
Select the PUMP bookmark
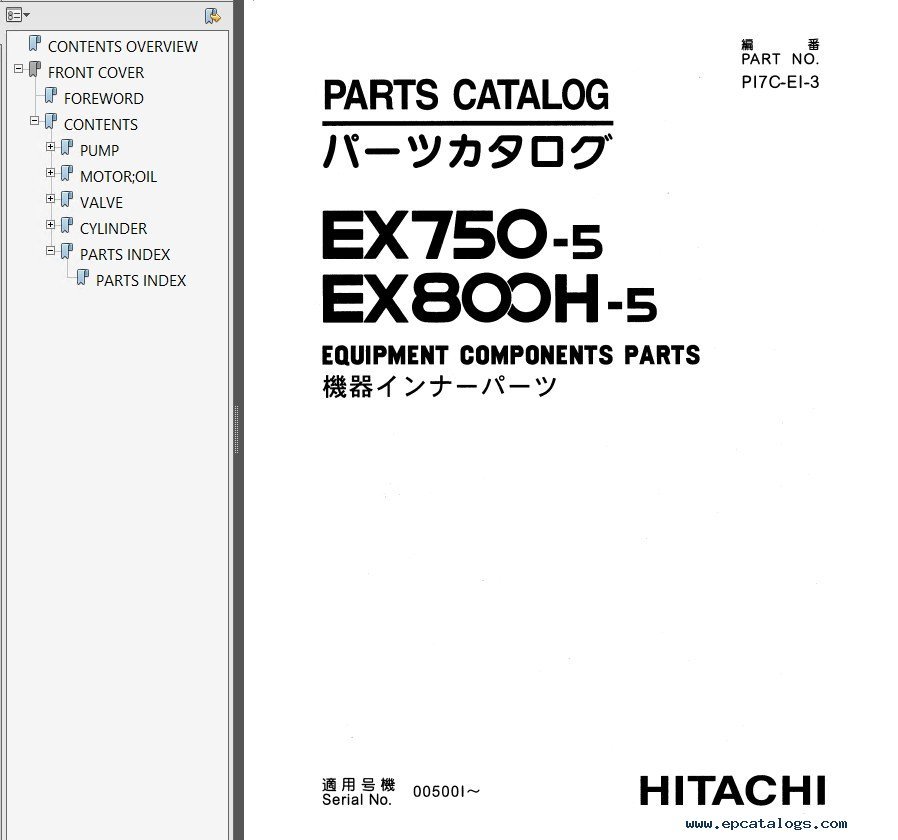[x=99, y=150]
